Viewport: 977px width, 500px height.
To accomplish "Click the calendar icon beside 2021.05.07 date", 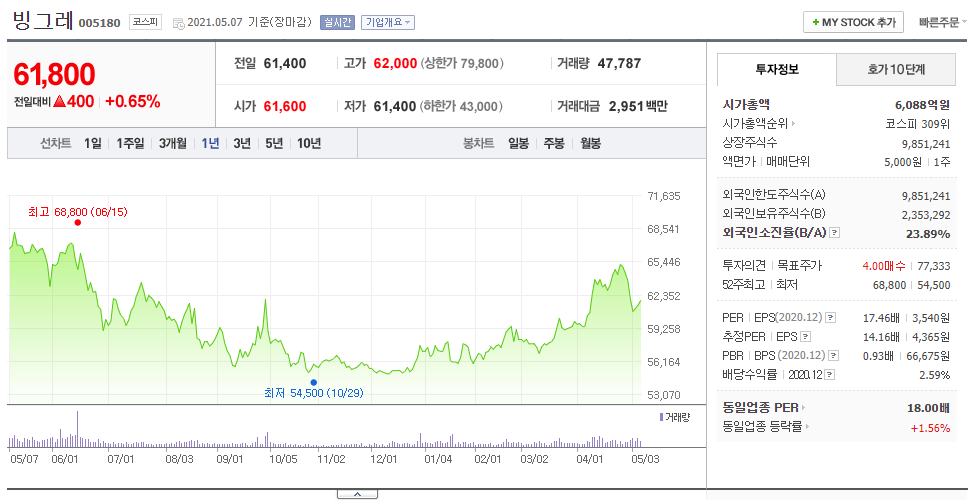I will (178, 23).
